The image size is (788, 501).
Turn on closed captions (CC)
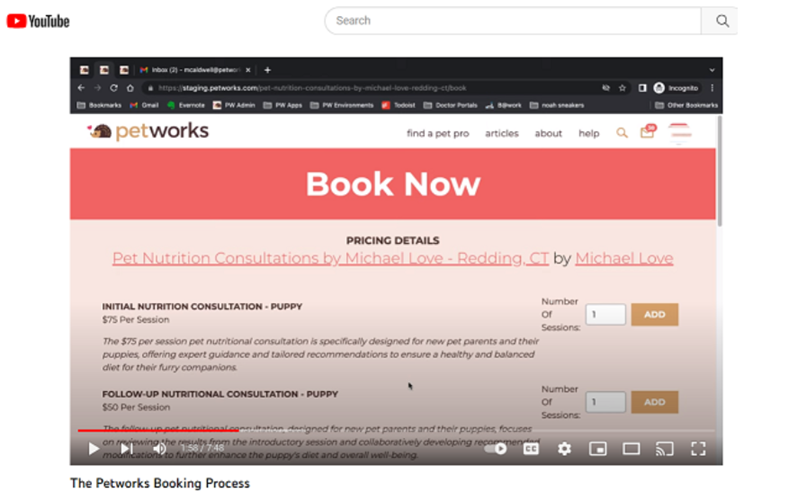coord(531,448)
